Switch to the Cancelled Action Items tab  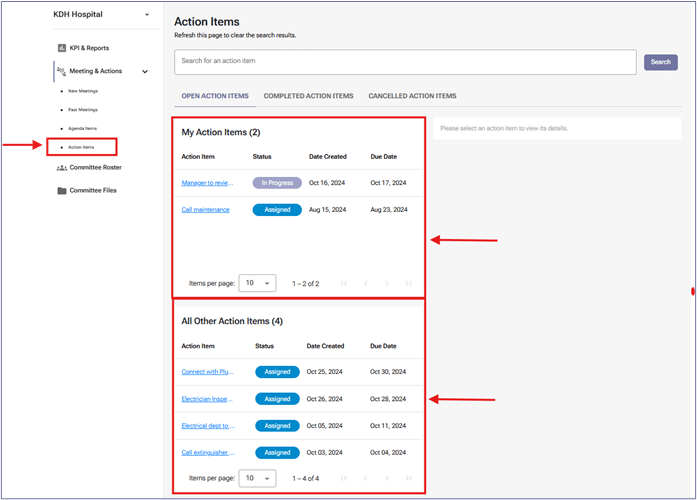(412, 96)
